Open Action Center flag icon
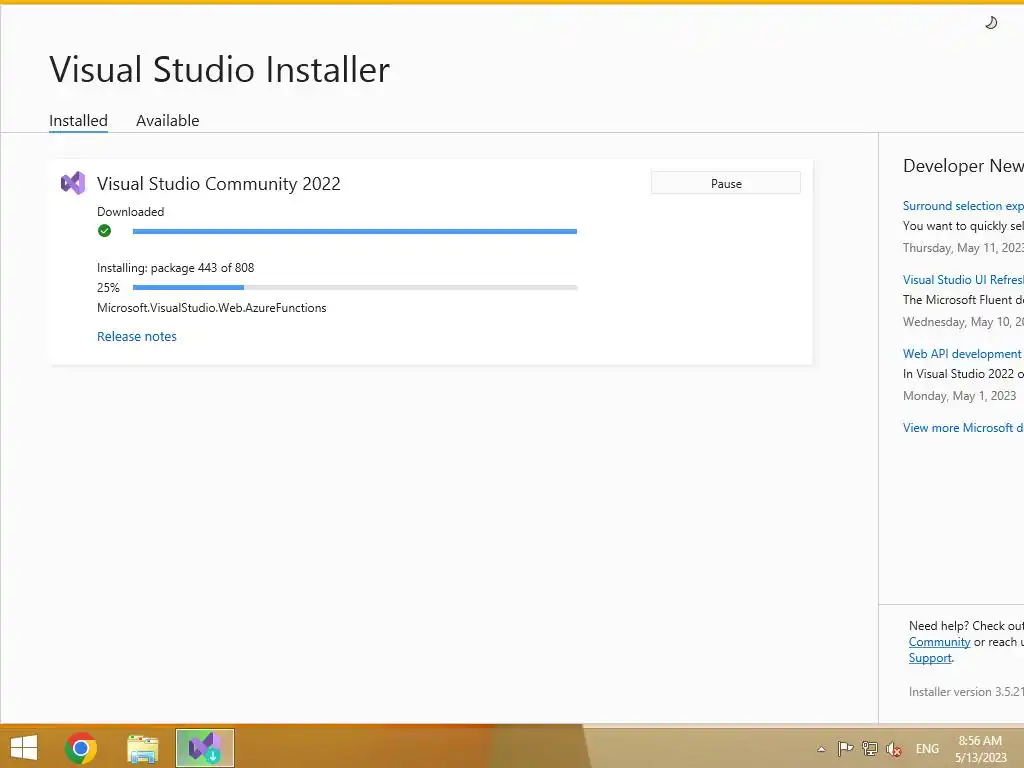 pyautogui.click(x=845, y=748)
